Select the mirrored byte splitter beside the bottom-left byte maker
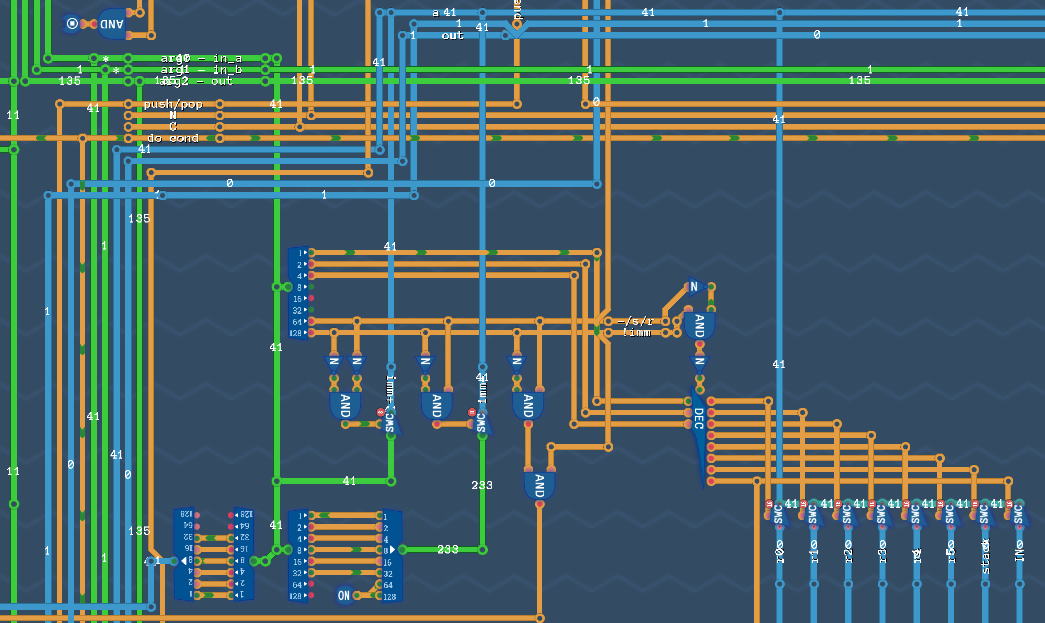The image size is (1045, 623). click(243, 554)
